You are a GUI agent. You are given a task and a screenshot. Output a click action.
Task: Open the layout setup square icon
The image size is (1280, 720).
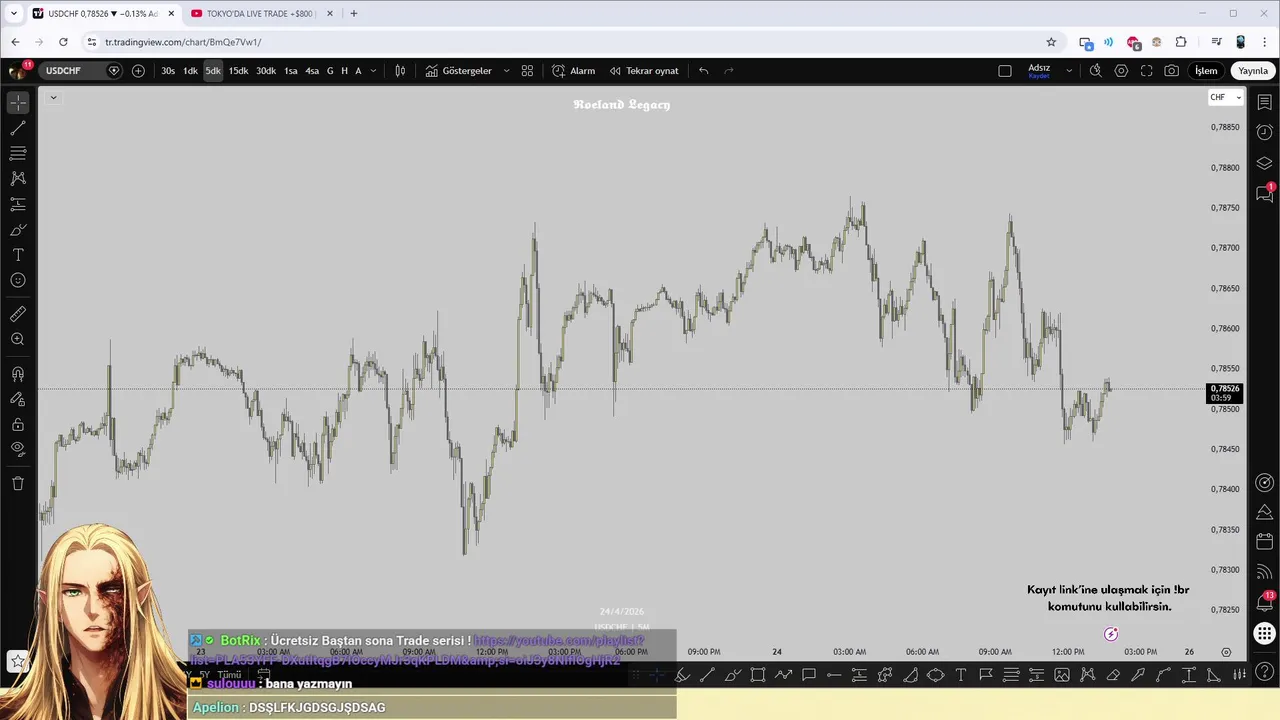[1005, 71]
